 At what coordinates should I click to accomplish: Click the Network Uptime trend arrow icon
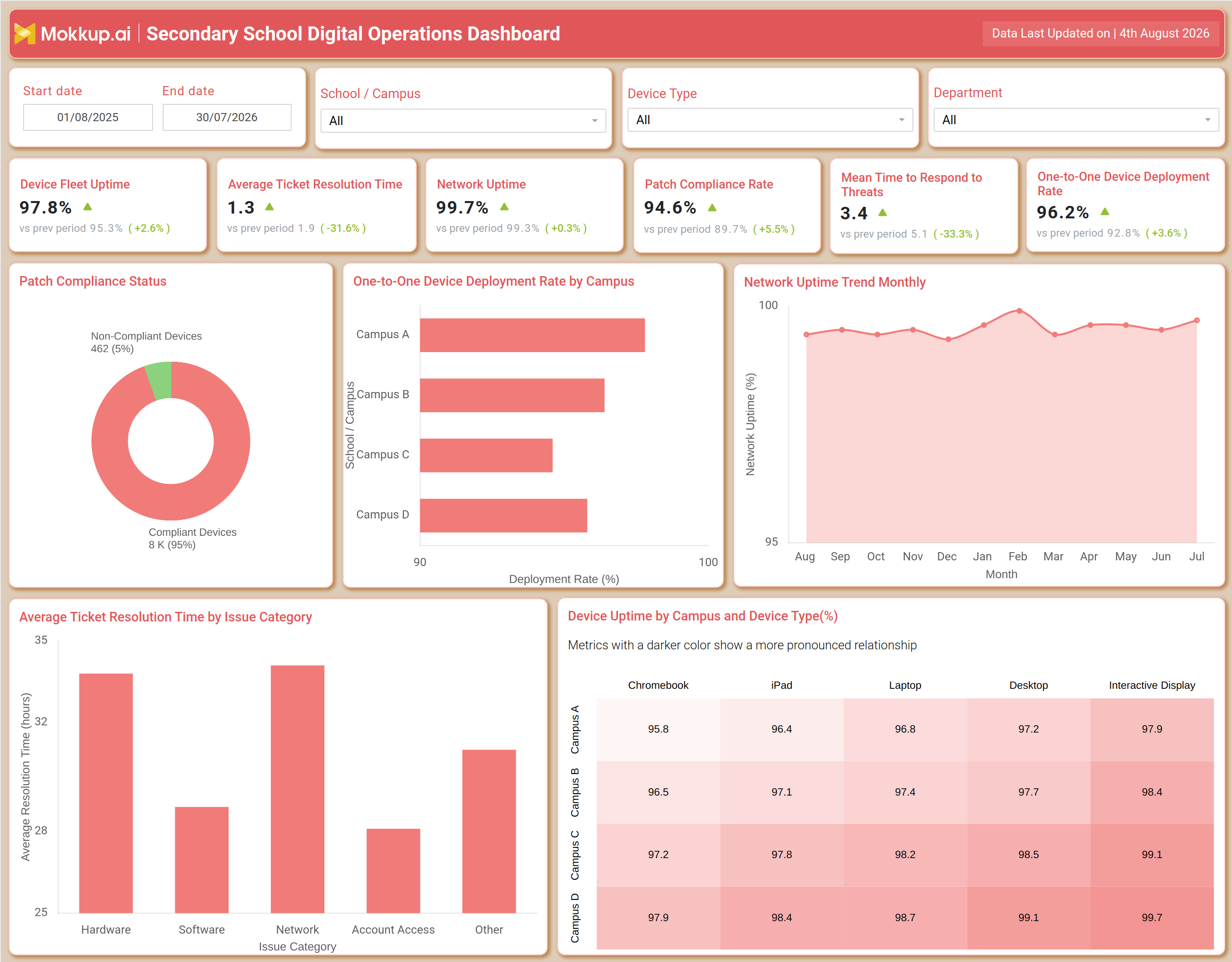tap(504, 207)
